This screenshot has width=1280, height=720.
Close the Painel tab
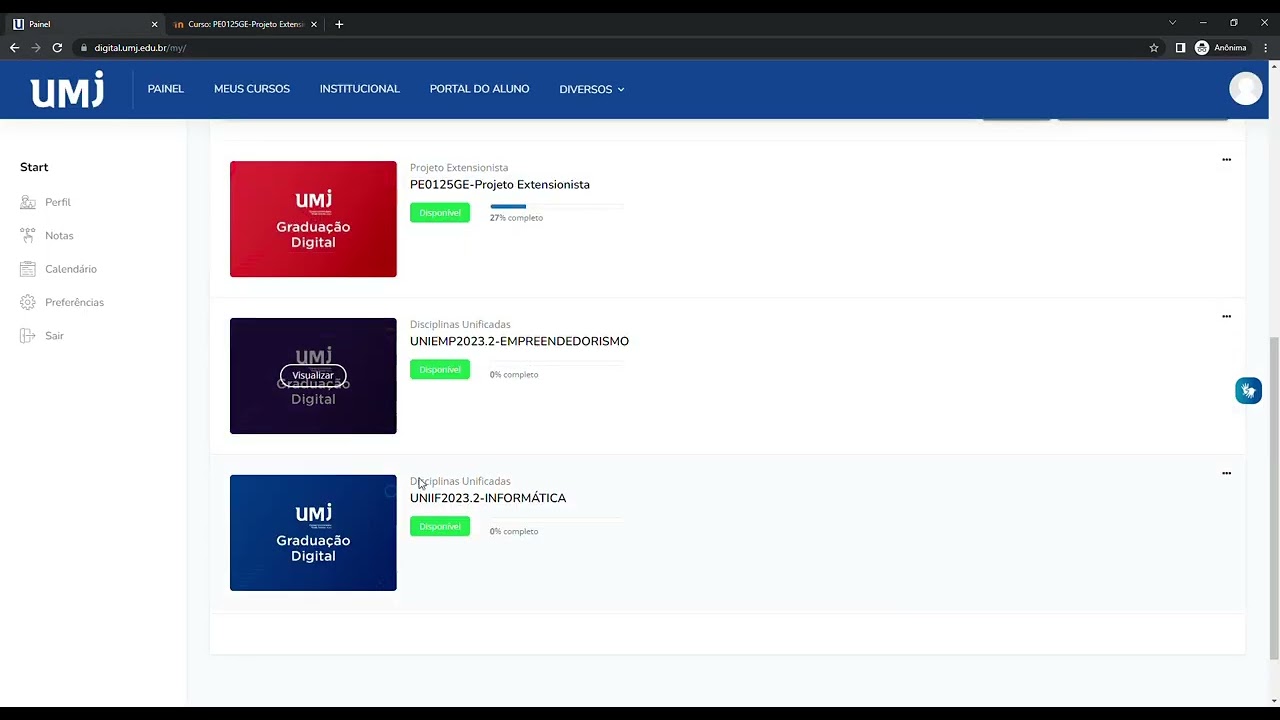click(x=154, y=24)
